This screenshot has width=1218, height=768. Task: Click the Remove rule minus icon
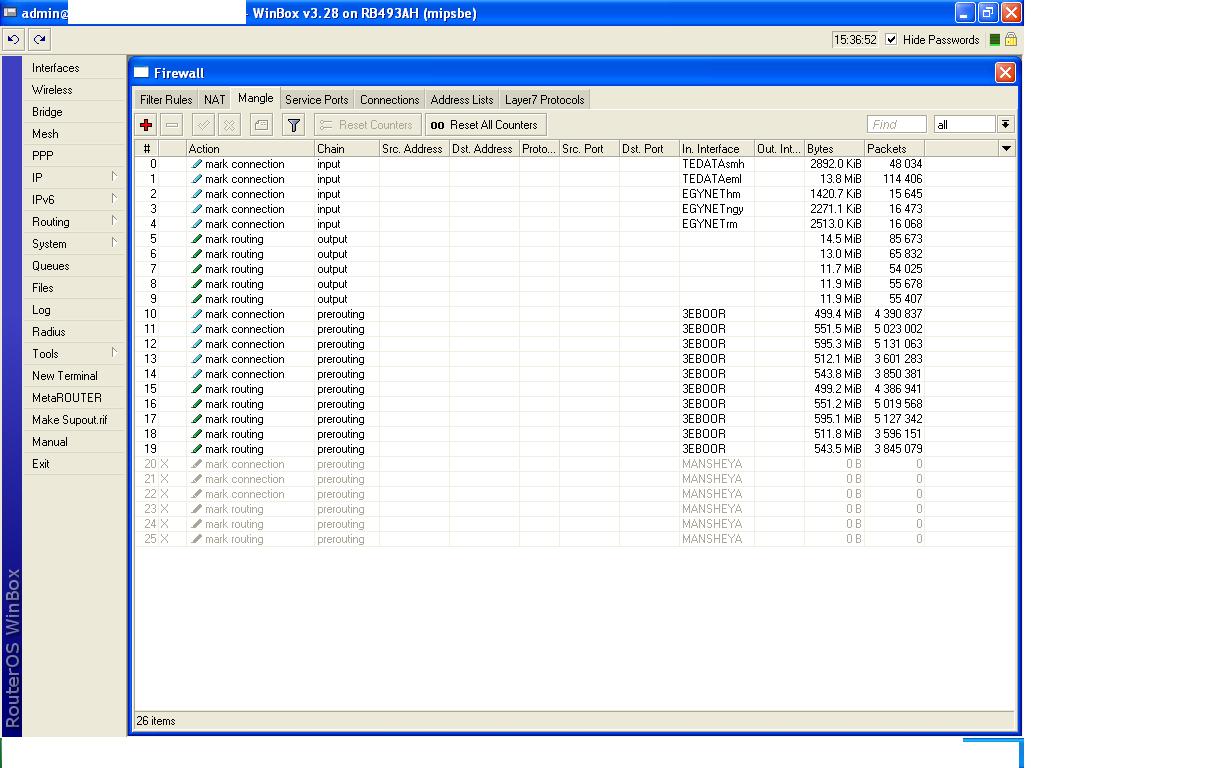(x=172, y=125)
